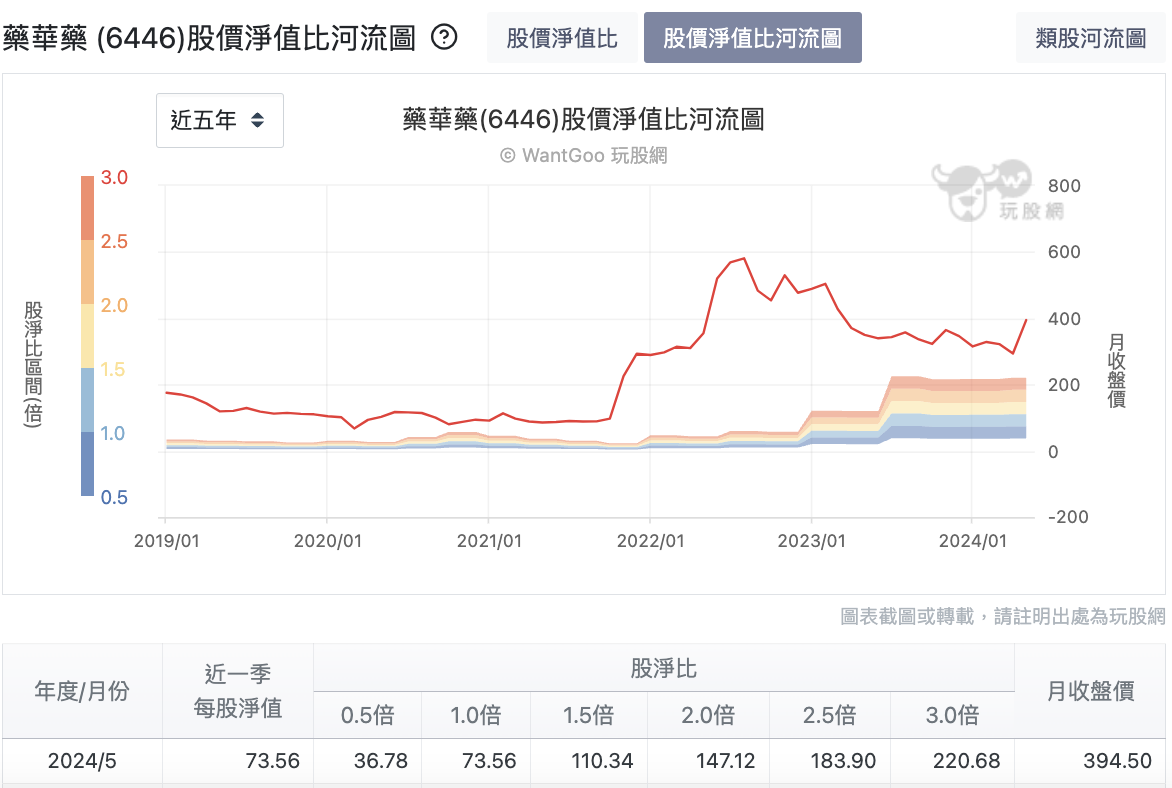Click the 800 right axis label
Image resolution: width=1172 pixels, height=788 pixels.
click(x=1064, y=185)
